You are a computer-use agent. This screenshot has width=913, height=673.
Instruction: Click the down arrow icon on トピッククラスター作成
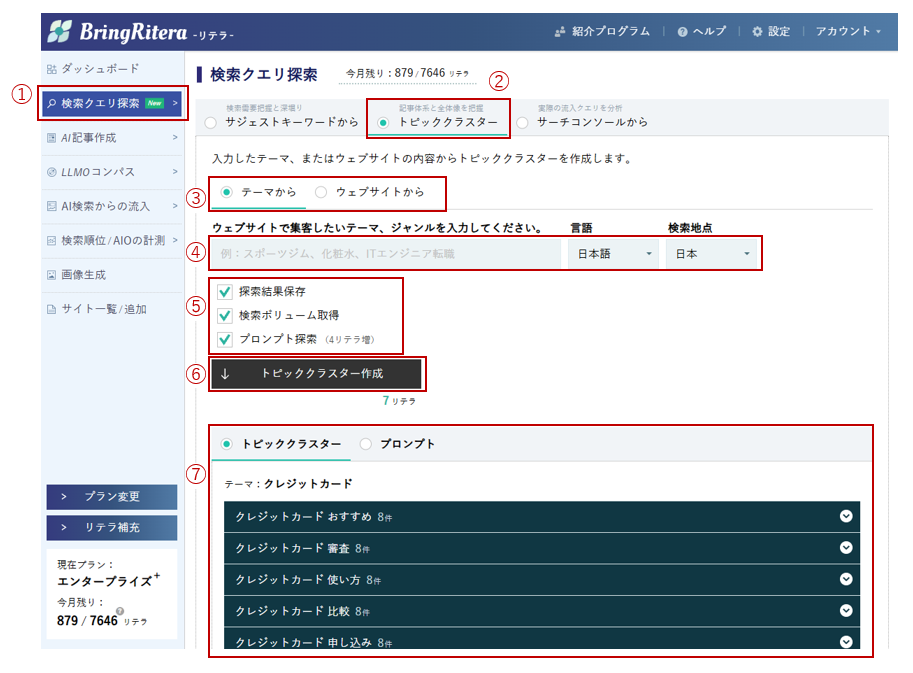(x=225, y=374)
